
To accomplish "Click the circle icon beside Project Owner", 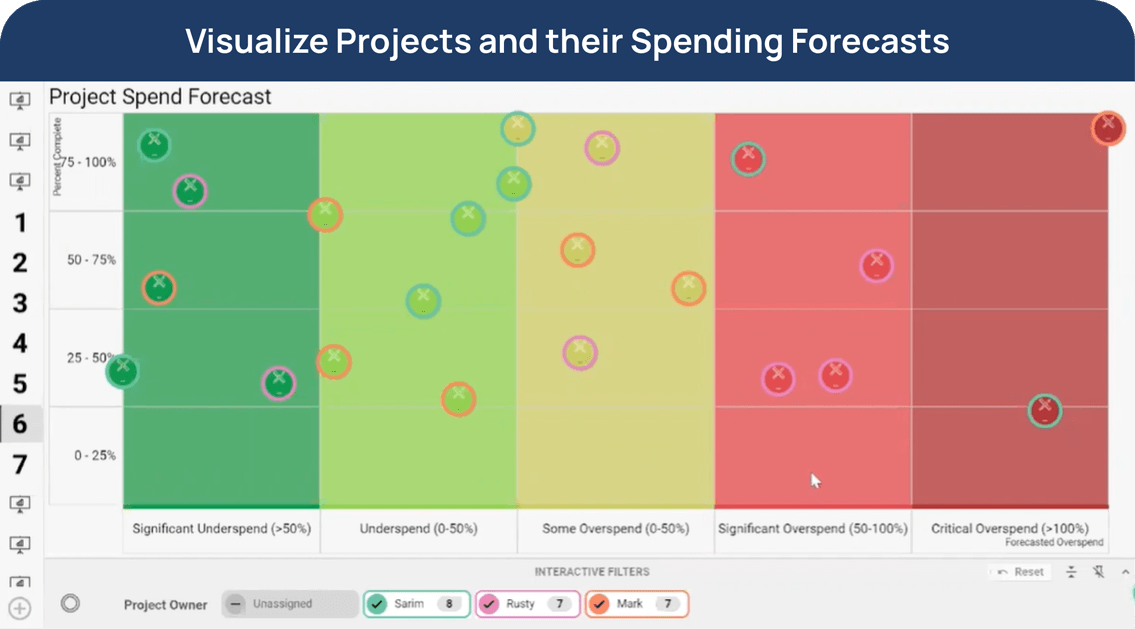I will click(70, 603).
